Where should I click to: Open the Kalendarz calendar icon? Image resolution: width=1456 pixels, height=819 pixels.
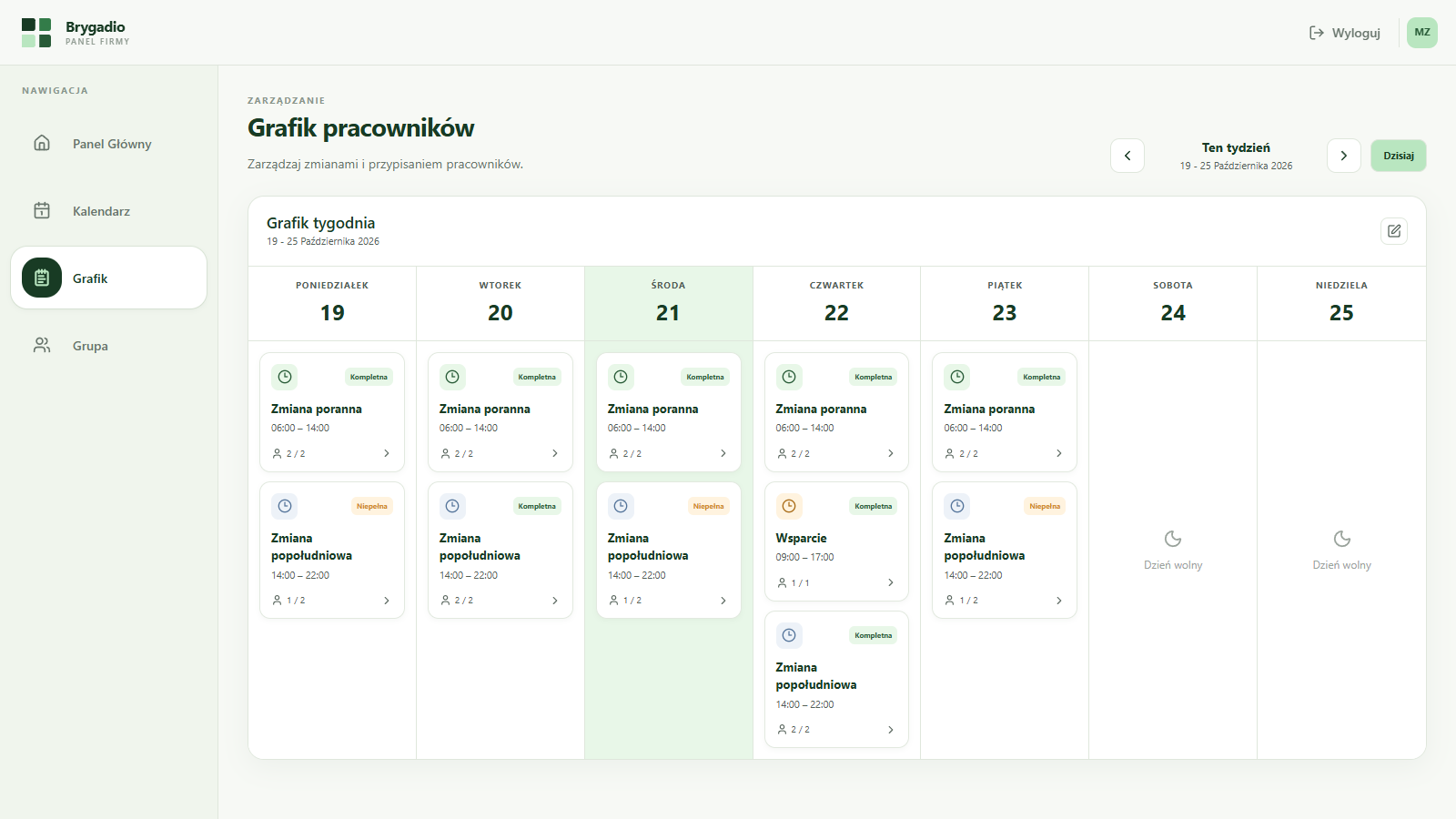[x=42, y=210]
